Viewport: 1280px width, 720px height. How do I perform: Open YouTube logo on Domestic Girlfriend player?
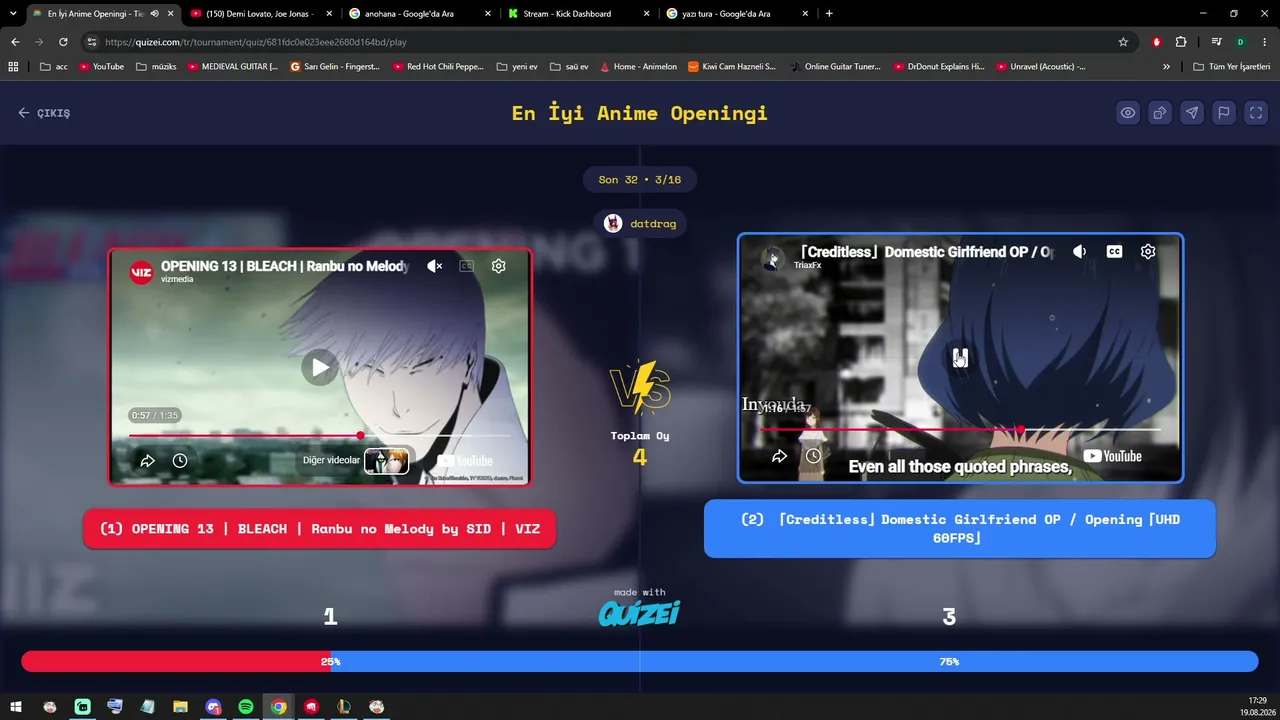[1112, 456]
